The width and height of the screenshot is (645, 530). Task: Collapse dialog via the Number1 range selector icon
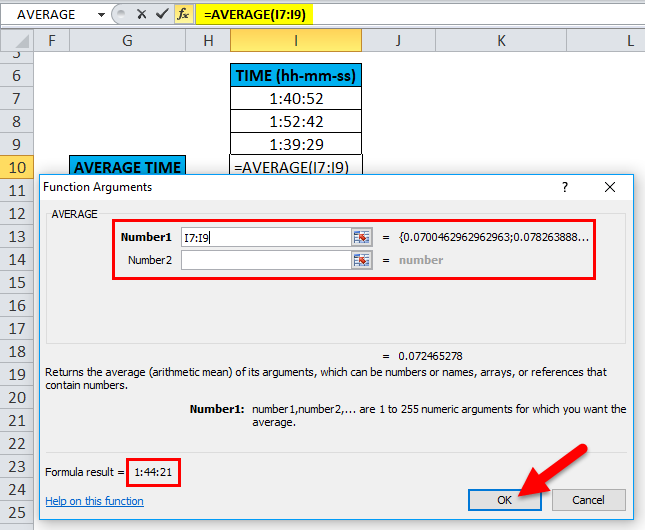point(362,237)
